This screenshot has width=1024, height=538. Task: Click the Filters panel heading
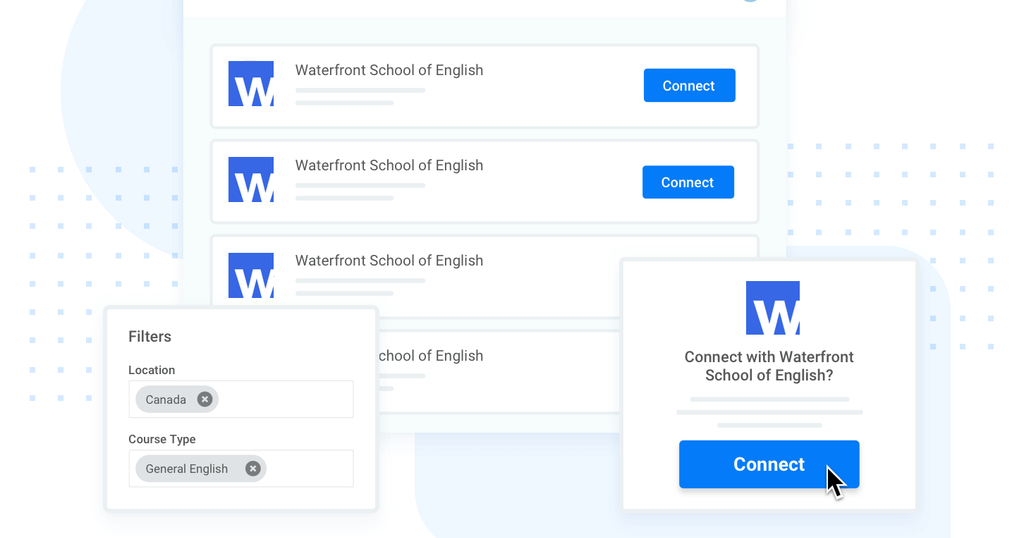150,336
